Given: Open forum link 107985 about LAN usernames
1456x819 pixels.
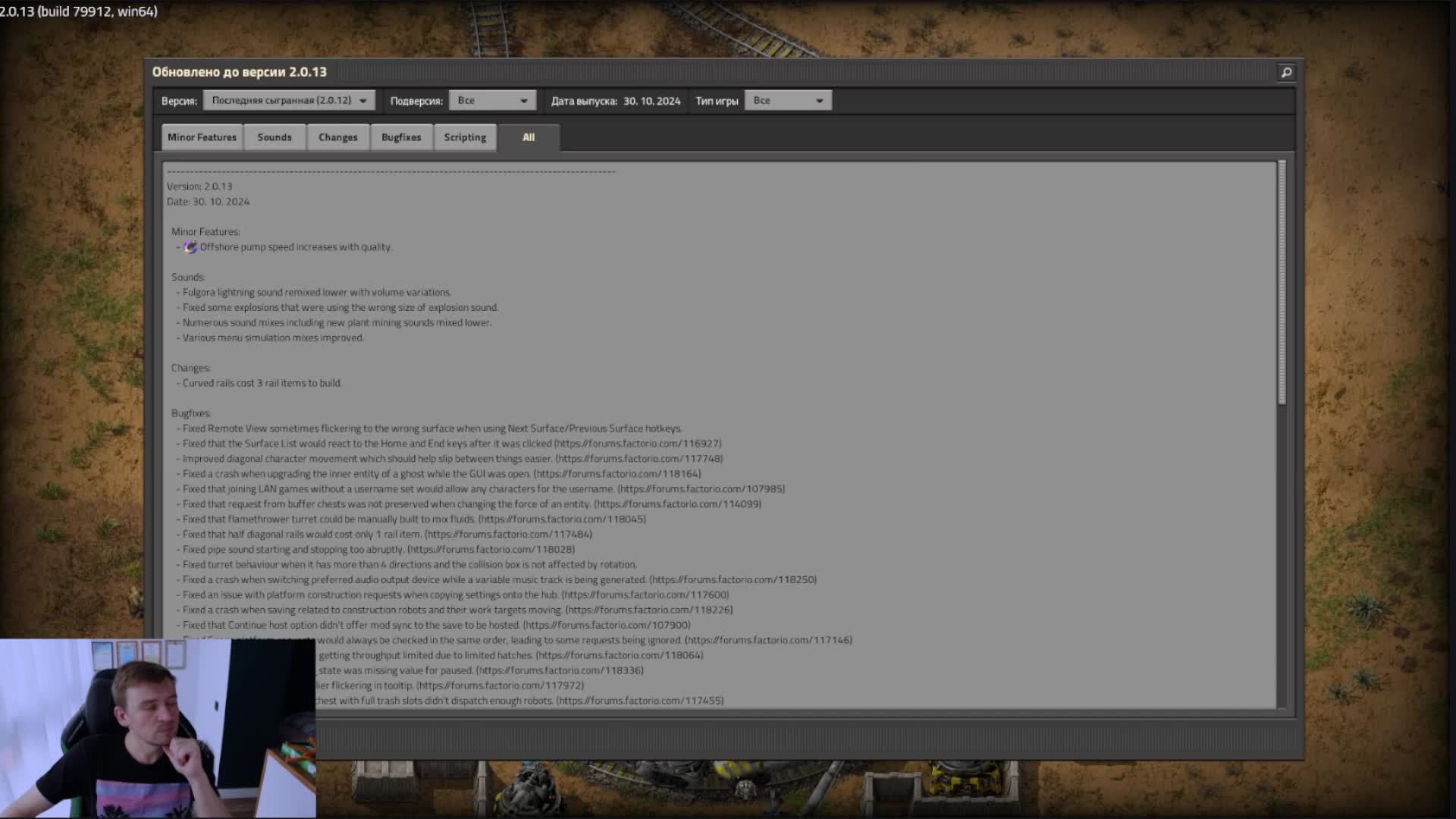Looking at the screenshot, I should click(x=701, y=489).
